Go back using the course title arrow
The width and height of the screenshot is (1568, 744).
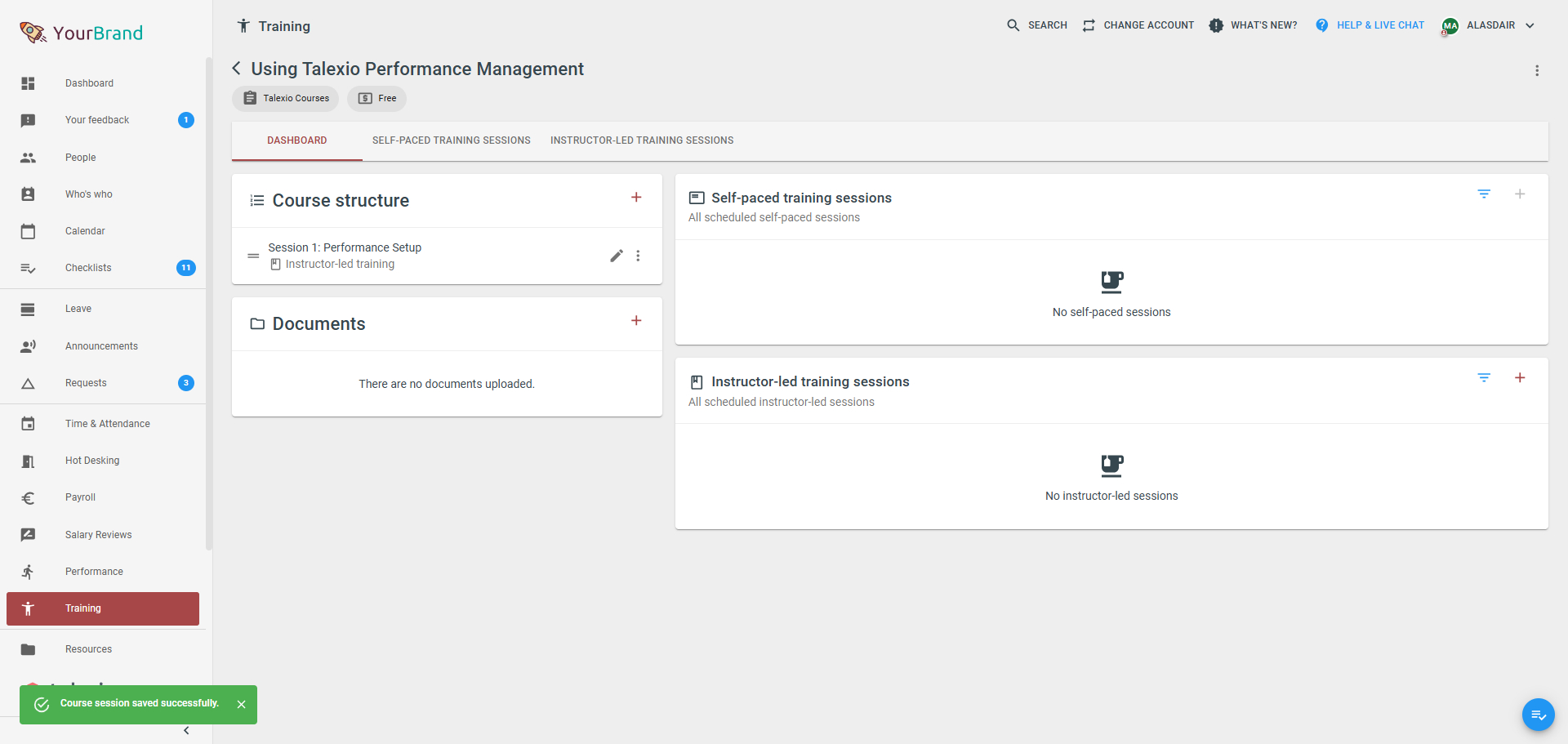(x=237, y=69)
